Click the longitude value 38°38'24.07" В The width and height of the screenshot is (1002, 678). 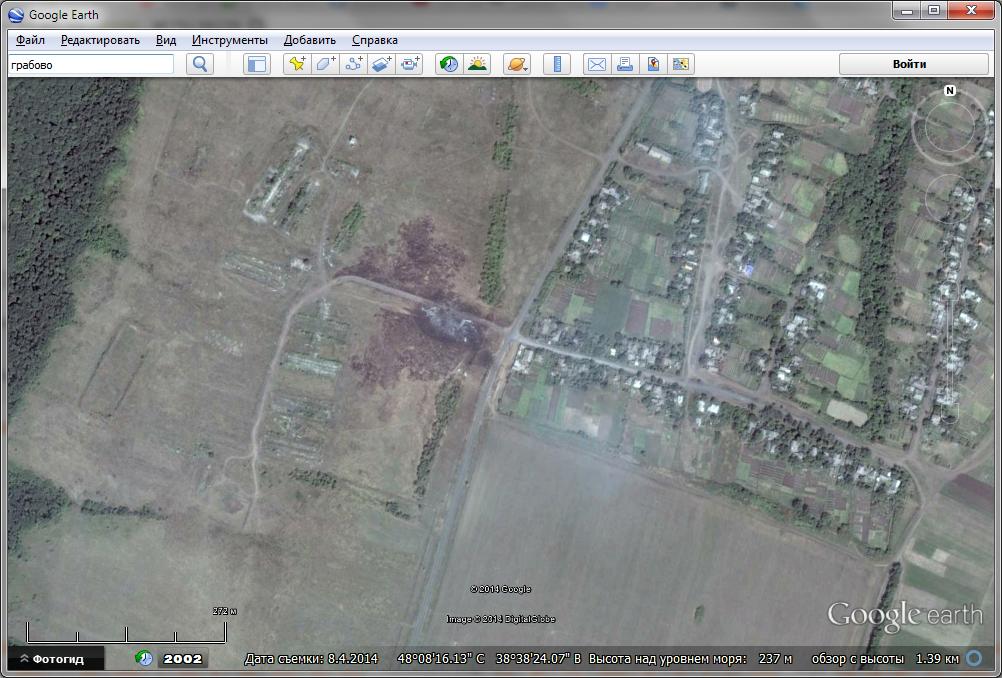[539, 659]
